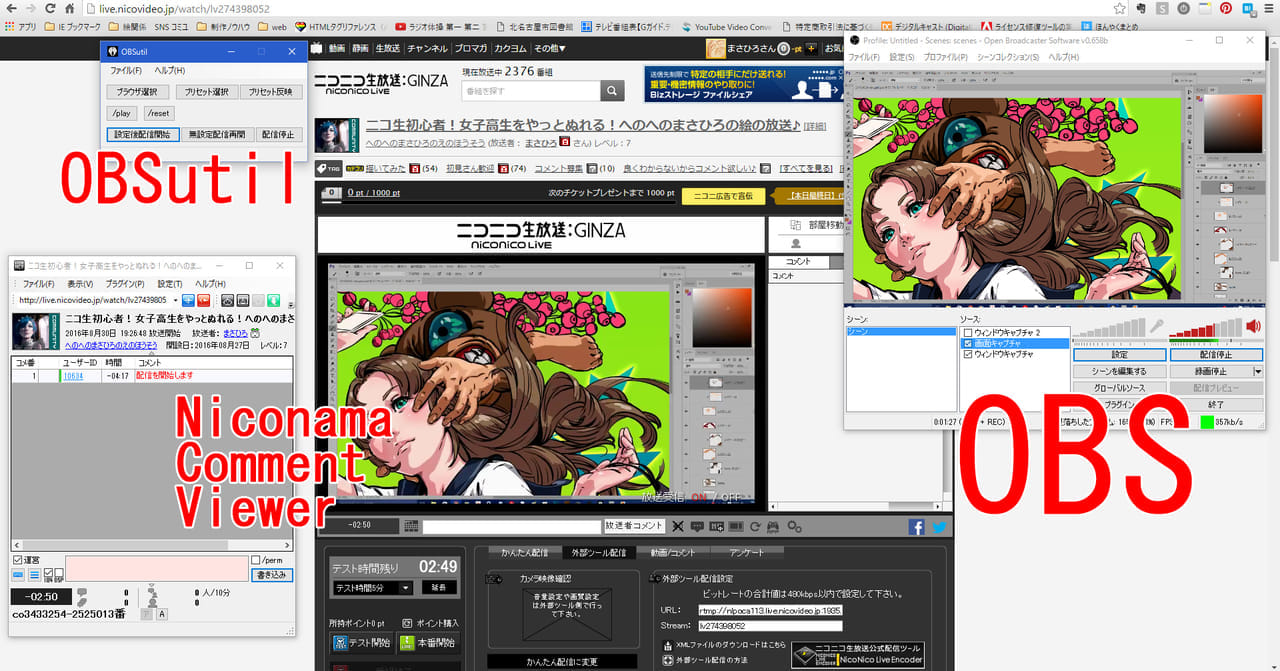
Task: Click the gears settings icon in player bar
Action: pyautogui.click(x=795, y=527)
